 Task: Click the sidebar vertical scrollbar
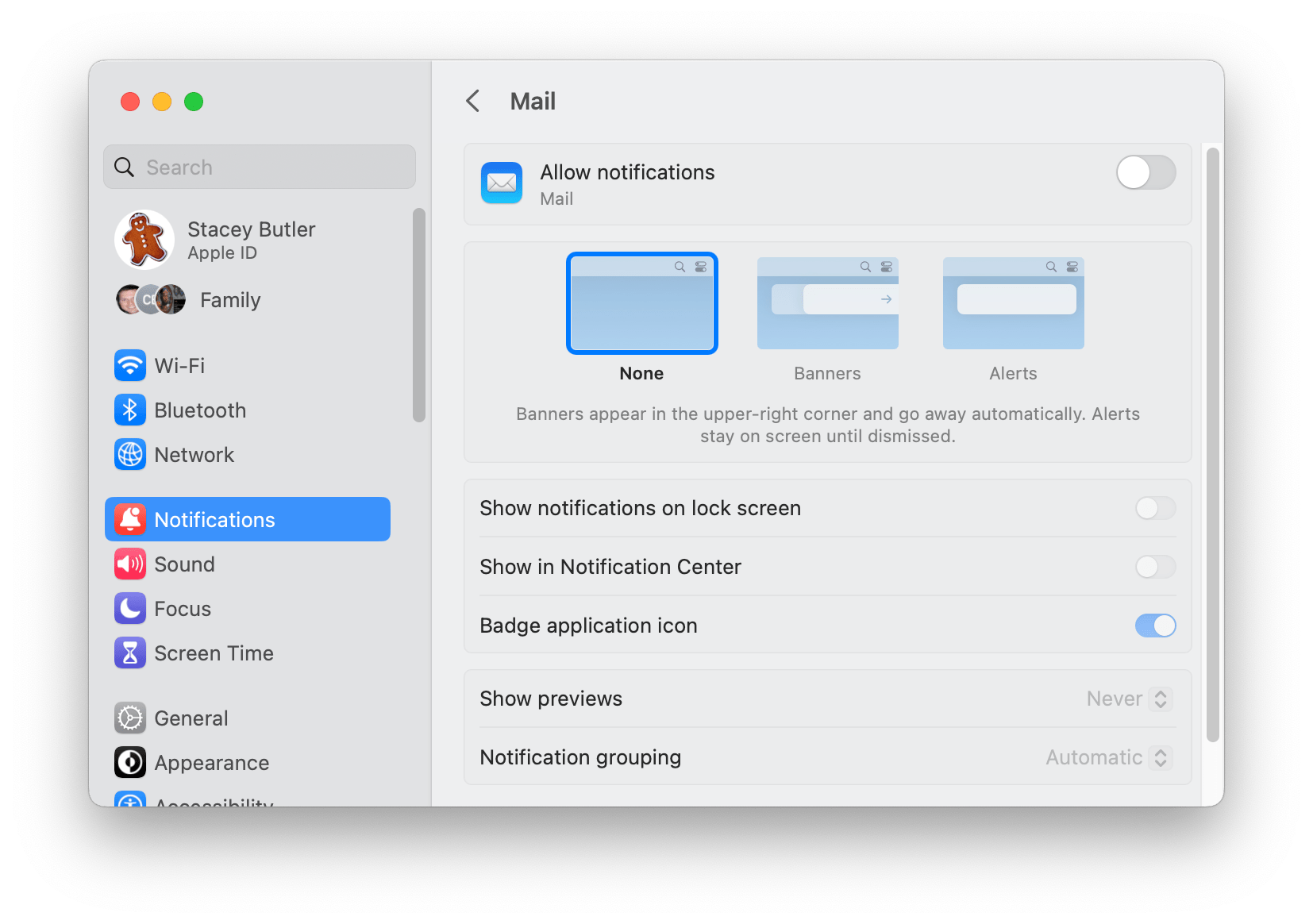click(x=419, y=315)
